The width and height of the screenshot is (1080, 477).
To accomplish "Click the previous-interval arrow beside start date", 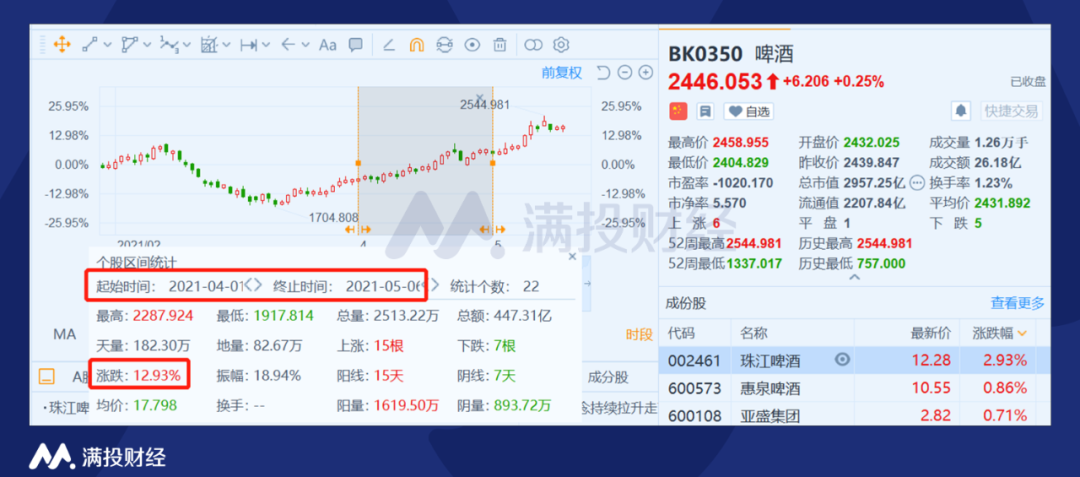I will tap(249, 284).
